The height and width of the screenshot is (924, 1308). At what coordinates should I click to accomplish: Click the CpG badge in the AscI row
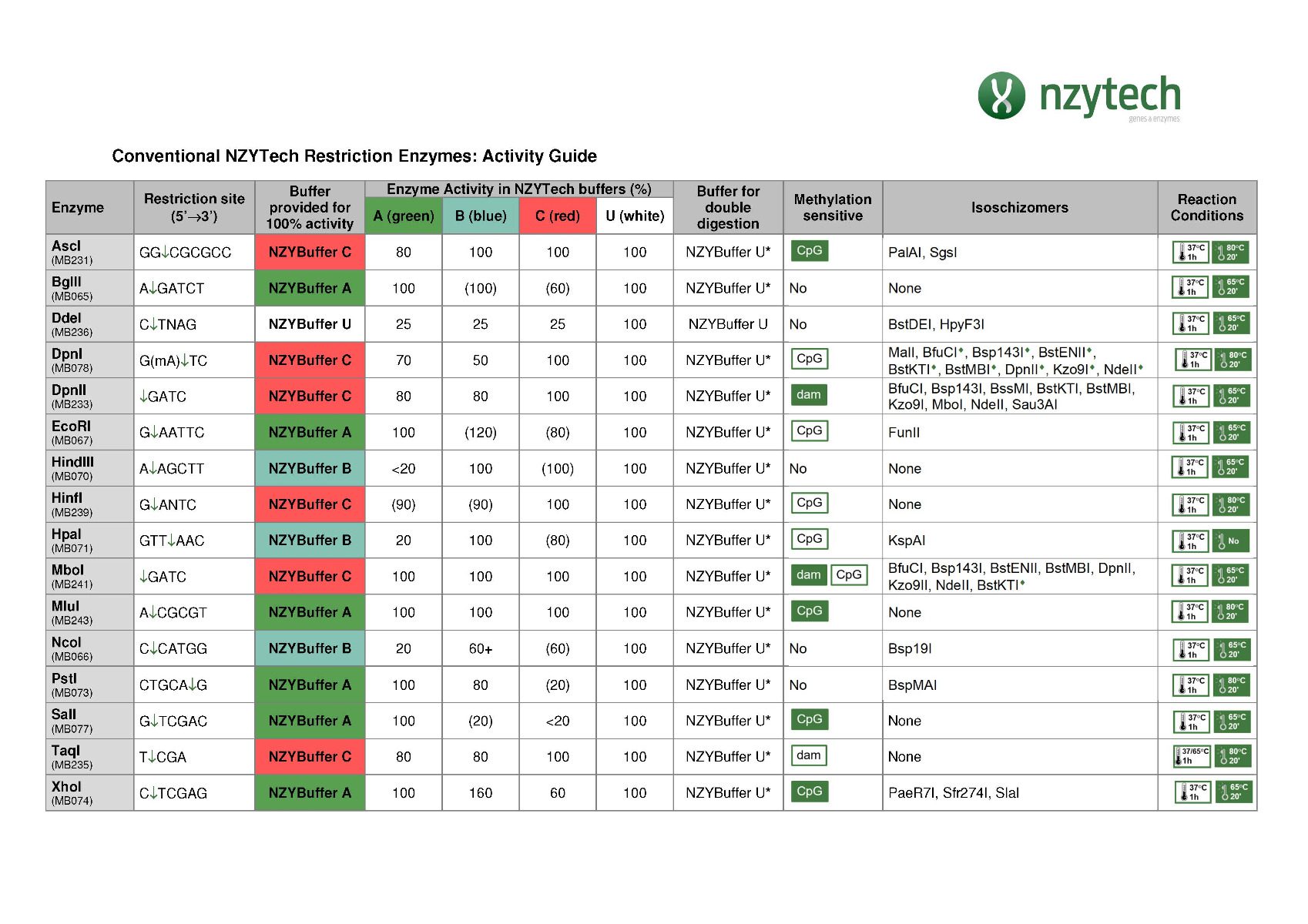809,250
